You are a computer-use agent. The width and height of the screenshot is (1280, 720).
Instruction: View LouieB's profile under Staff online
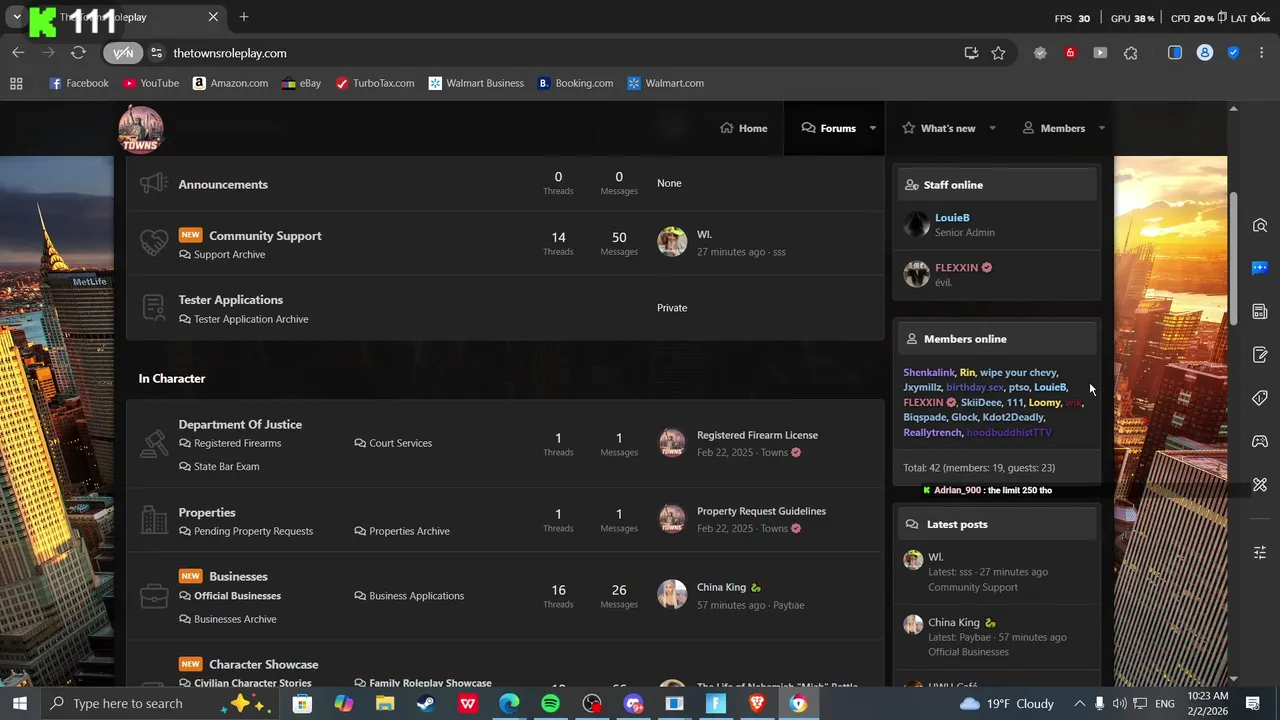pos(952,217)
